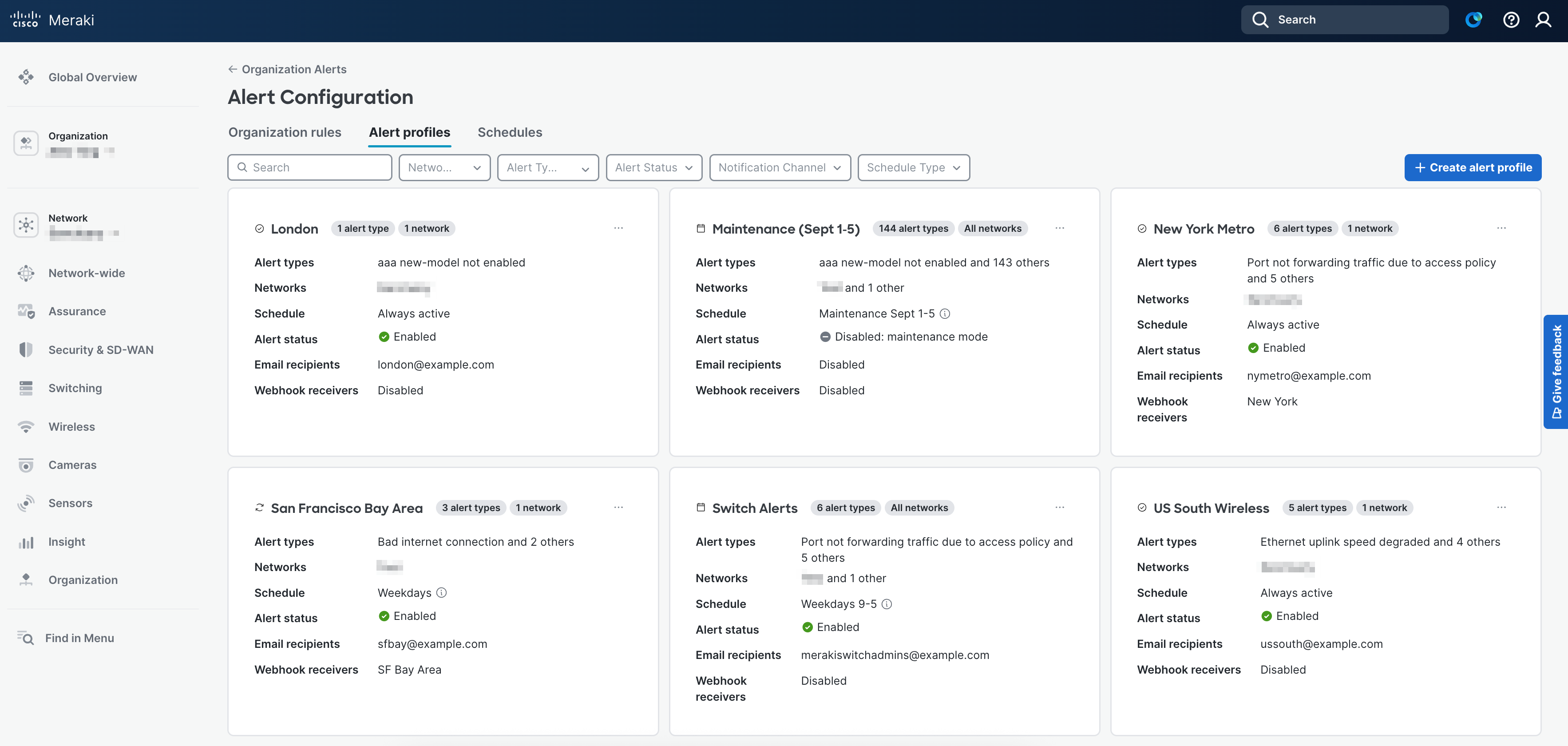Viewport: 1568px width, 746px height.
Task: Open the Network filter dropdown
Action: (444, 167)
